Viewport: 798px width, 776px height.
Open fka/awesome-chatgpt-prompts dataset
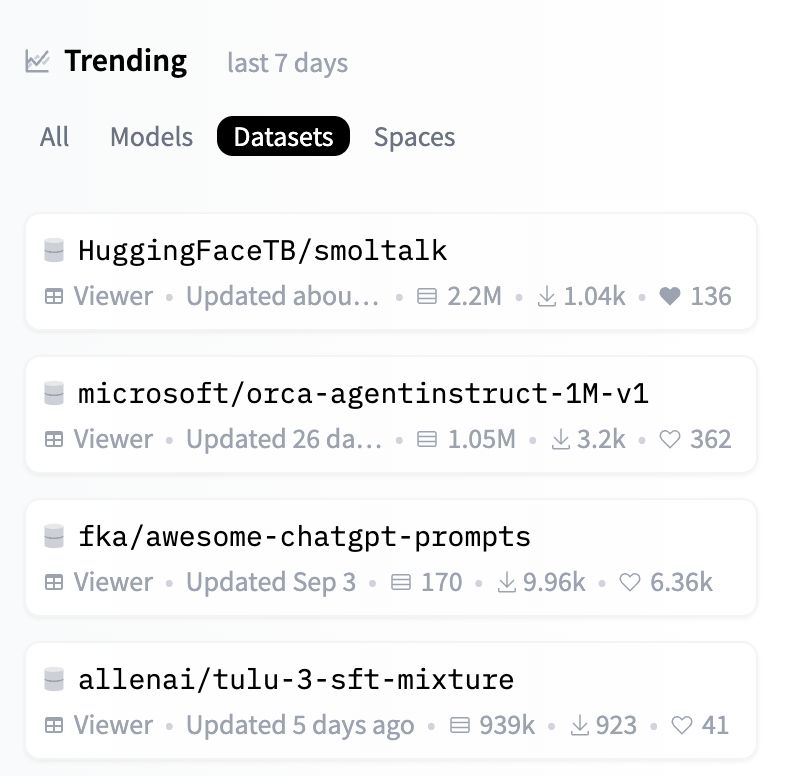[304, 537]
